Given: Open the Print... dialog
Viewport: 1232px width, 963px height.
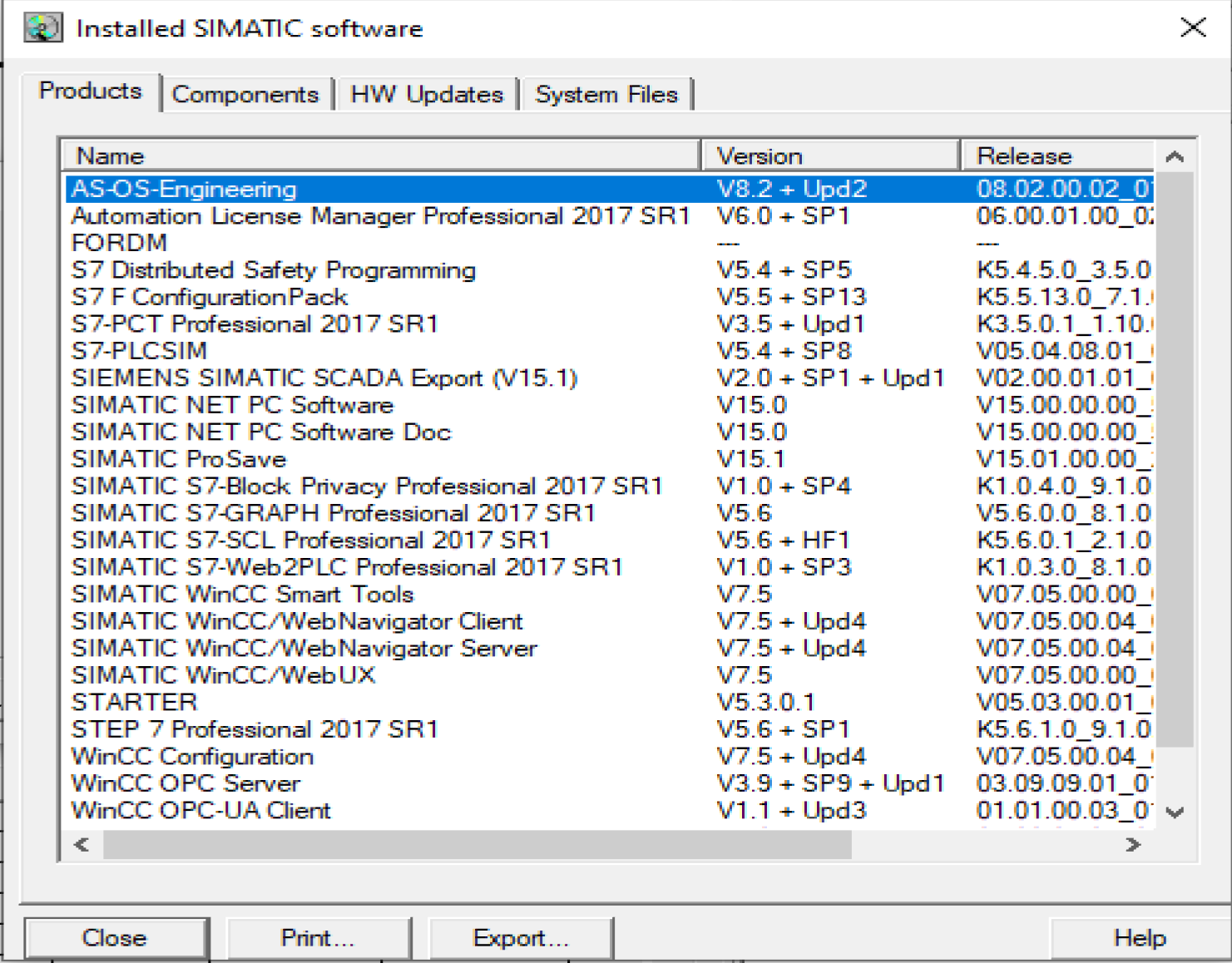Looking at the screenshot, I should (319, 938).
